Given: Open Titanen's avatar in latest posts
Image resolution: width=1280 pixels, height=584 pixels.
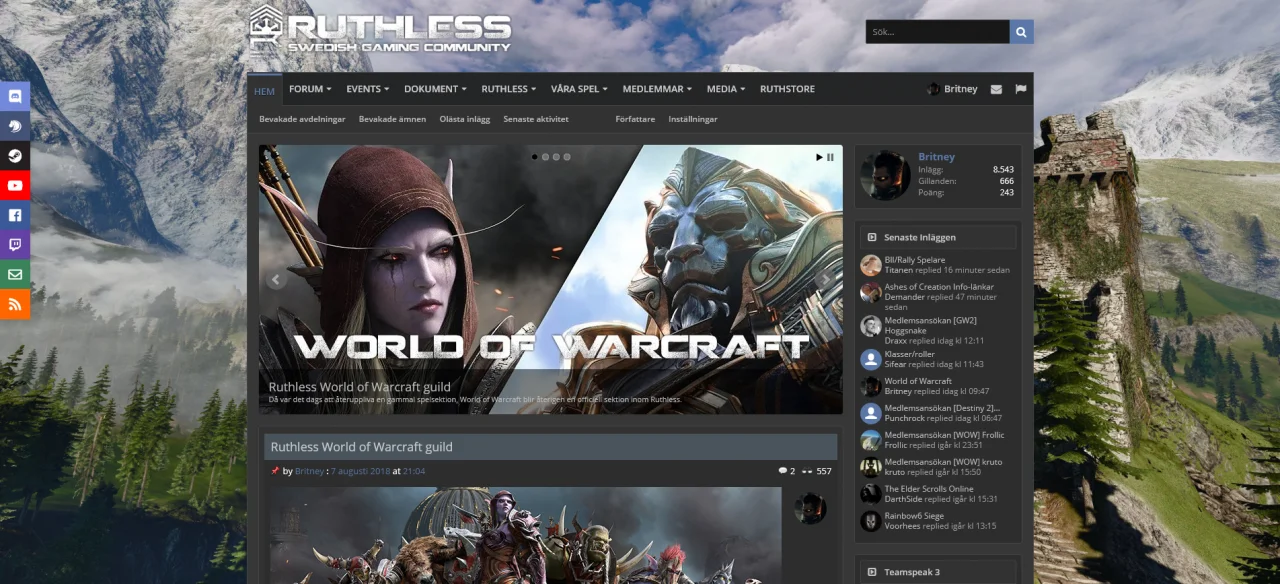Looking at the screenshot, I should [x=871, y=265].
